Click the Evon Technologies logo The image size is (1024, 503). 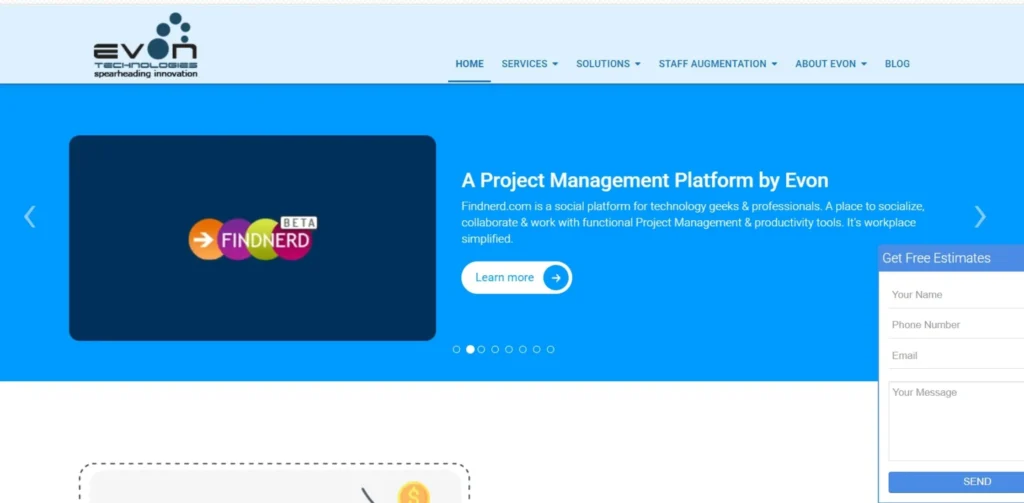pyautogui.click(x=145, y=45)
